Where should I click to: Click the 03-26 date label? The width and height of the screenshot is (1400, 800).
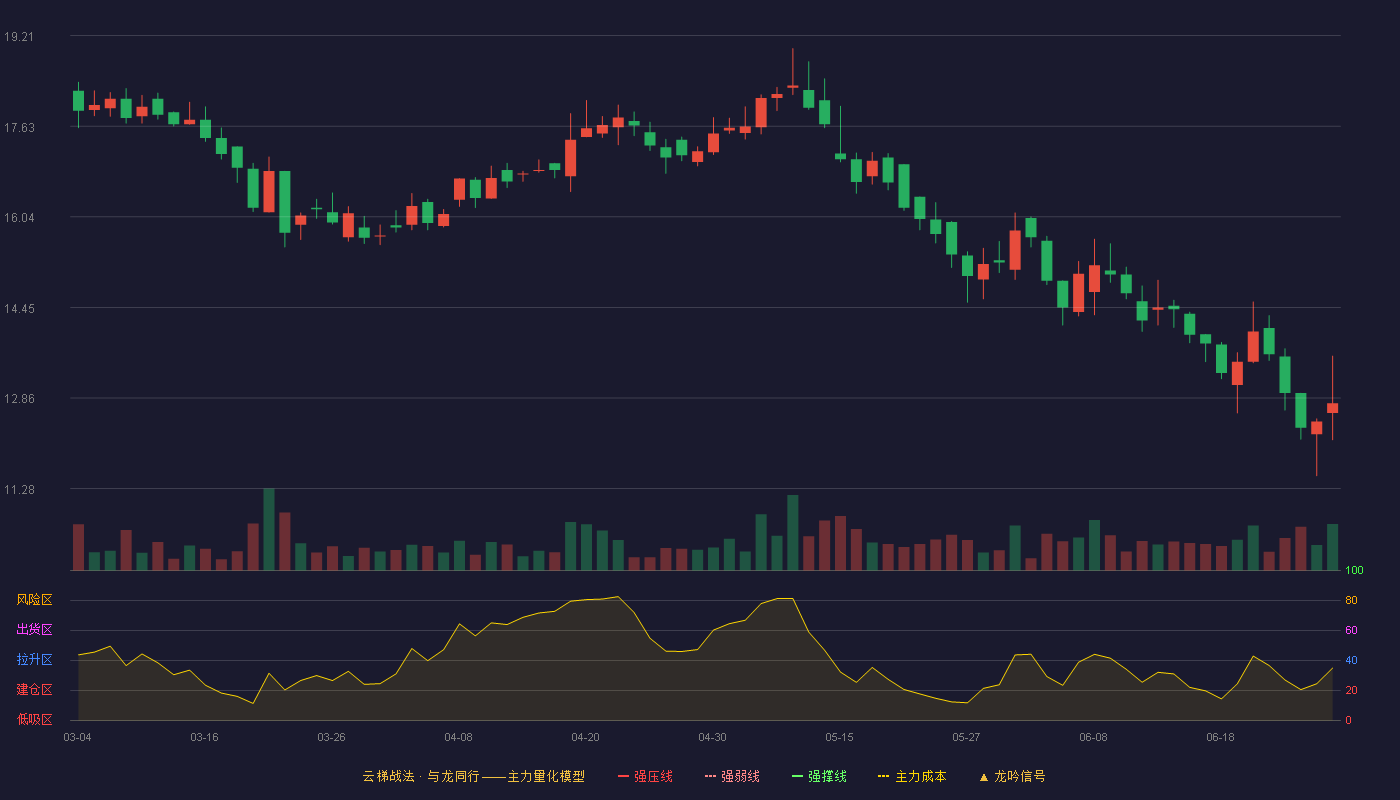point(331,737)
